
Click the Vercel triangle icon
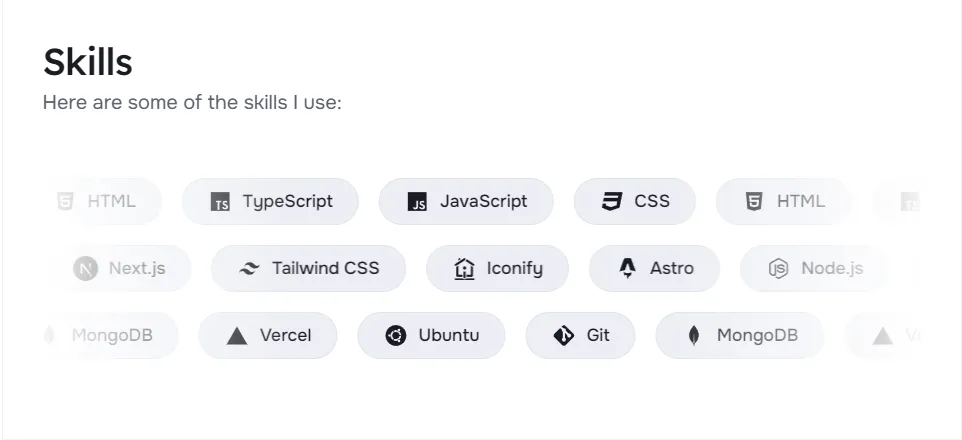pos(237,336)
